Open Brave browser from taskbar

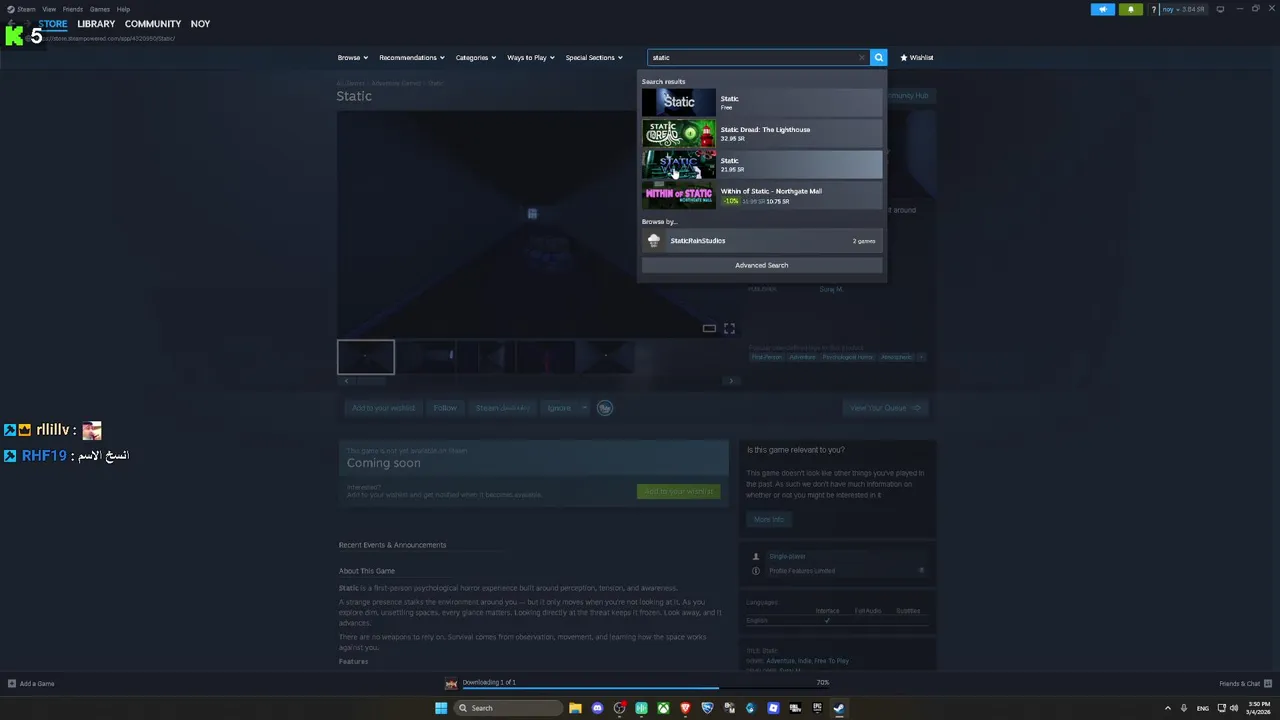click(x=685, y=708)
